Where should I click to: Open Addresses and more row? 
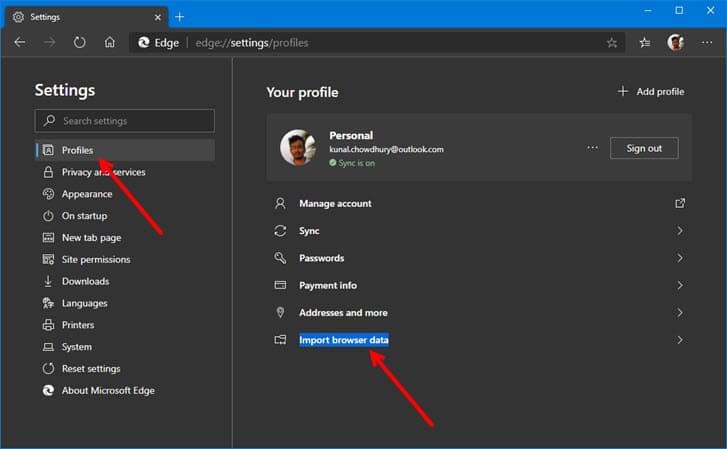pyautogui.click(x=479, y=313)
